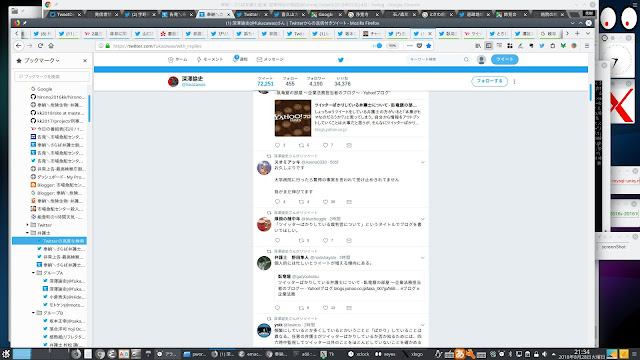
Task: Click the magnifier icon in Twitter search
Action: tap(466, 60)
